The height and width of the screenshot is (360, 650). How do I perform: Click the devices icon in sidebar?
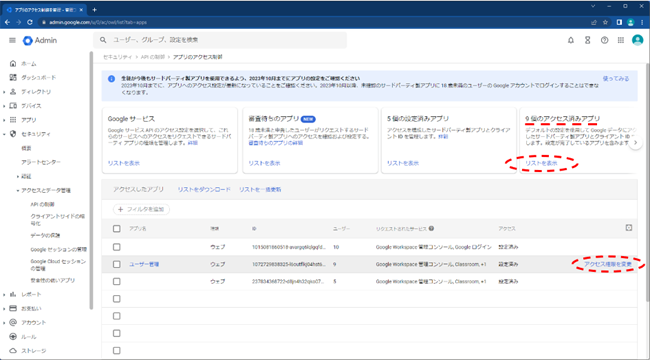click(13, 106)
